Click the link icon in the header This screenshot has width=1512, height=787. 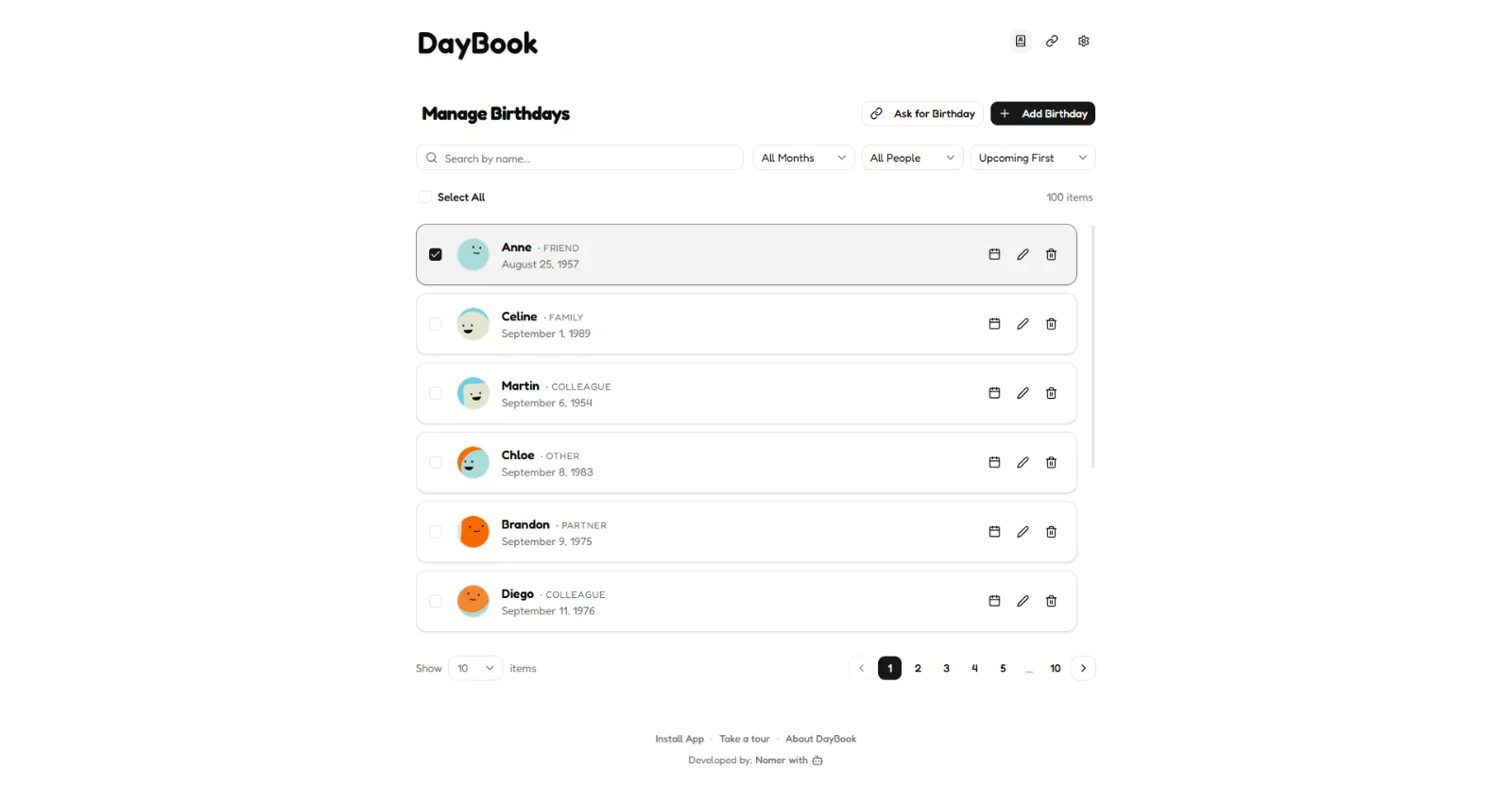click(x=1052, y=41)
